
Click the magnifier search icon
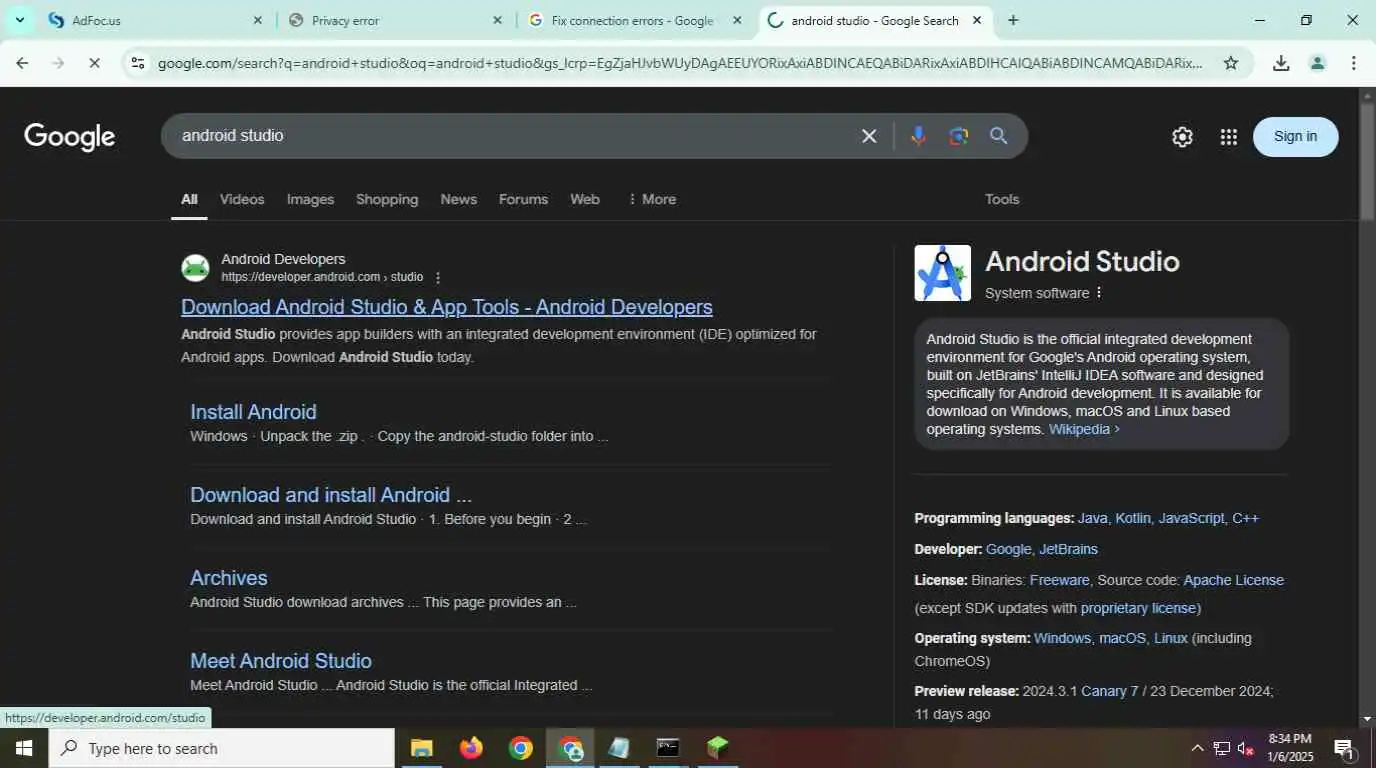click(x=998, y=136)
